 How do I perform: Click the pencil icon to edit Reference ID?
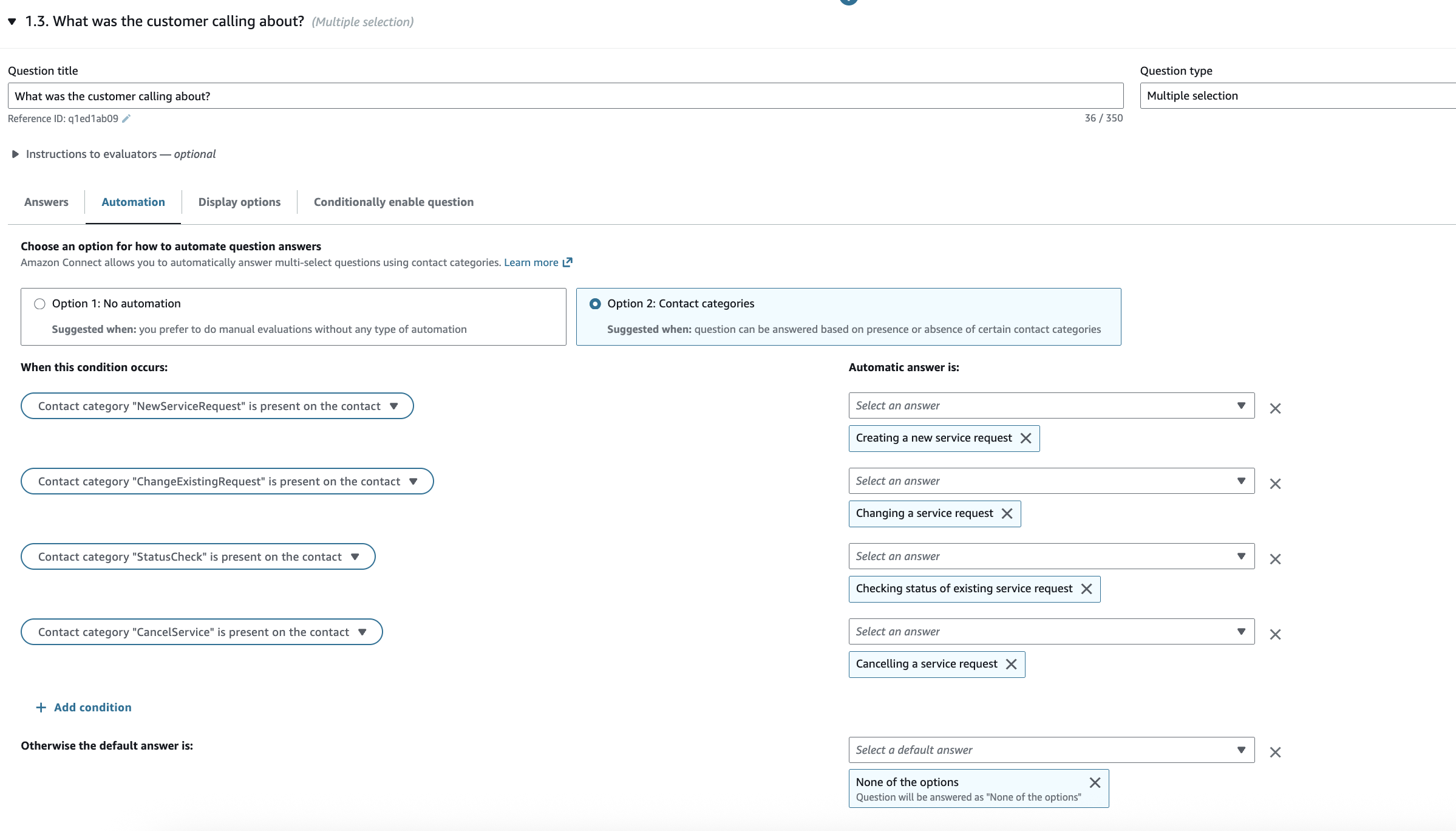pyautogui.click(x=126, y=119)
